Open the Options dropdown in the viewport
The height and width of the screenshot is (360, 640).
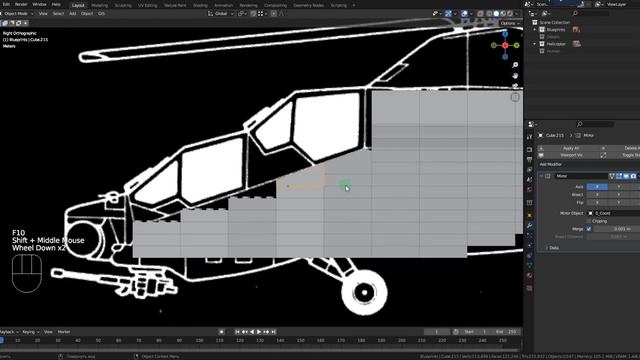click(x=510, y=23)
